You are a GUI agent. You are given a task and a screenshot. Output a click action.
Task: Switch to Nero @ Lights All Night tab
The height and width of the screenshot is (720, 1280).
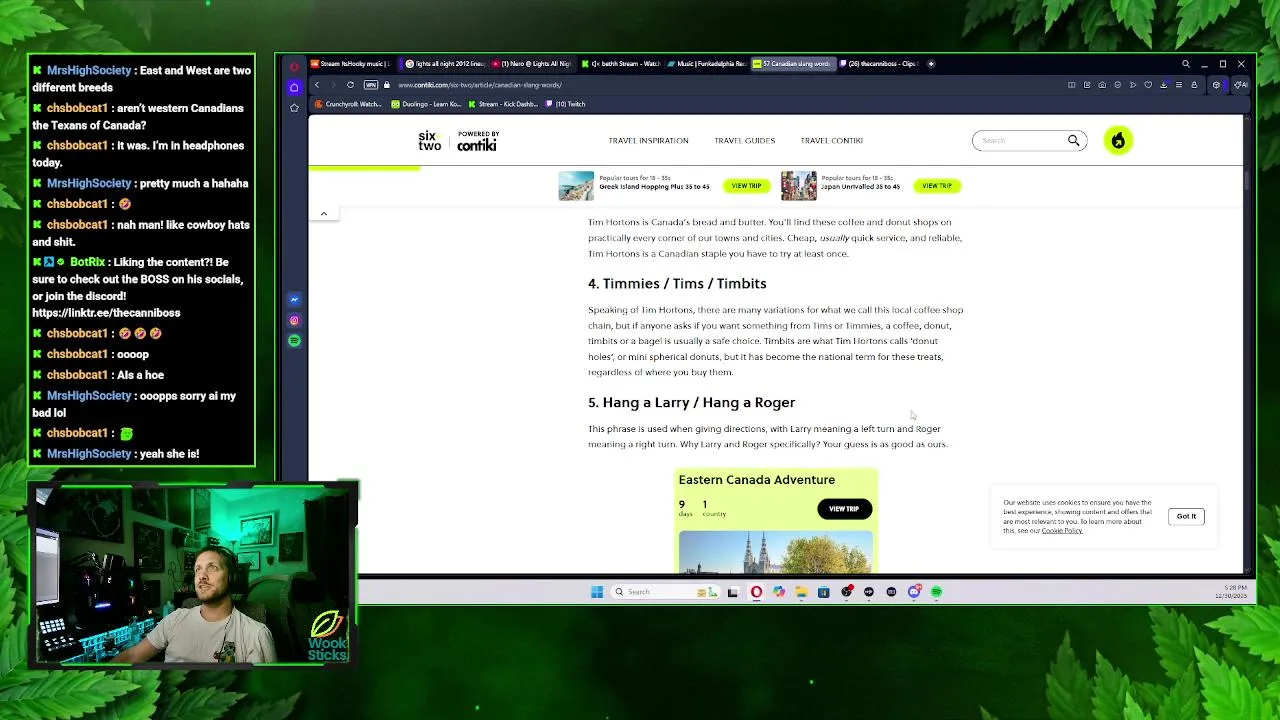coord(531,64)
